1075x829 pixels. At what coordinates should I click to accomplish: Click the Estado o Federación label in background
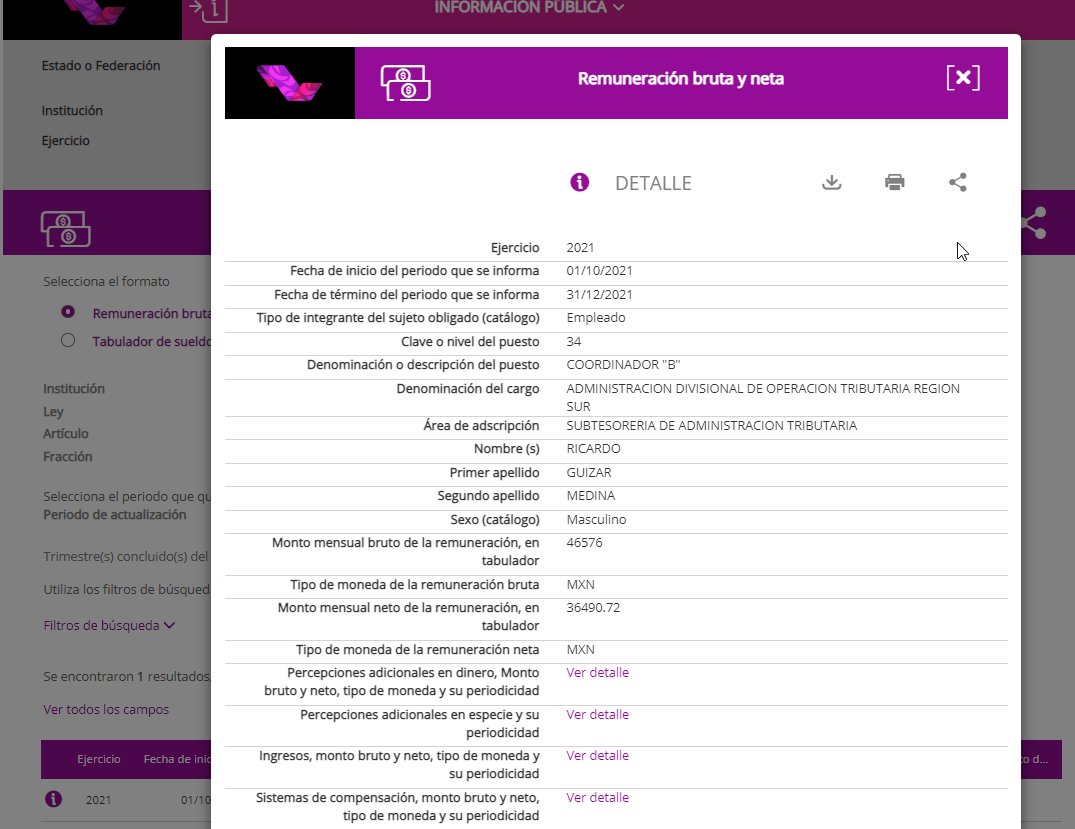pyautogui.click(x=101, y=66)
